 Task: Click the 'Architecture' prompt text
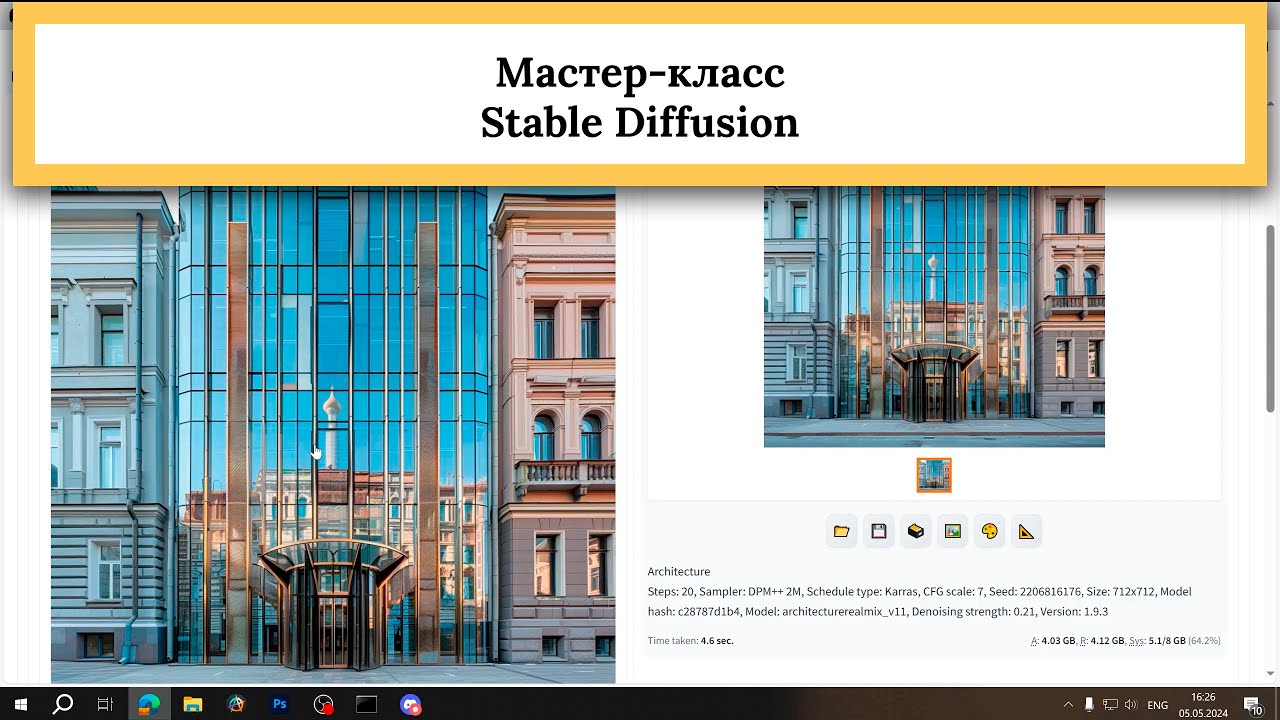point(678,571)
